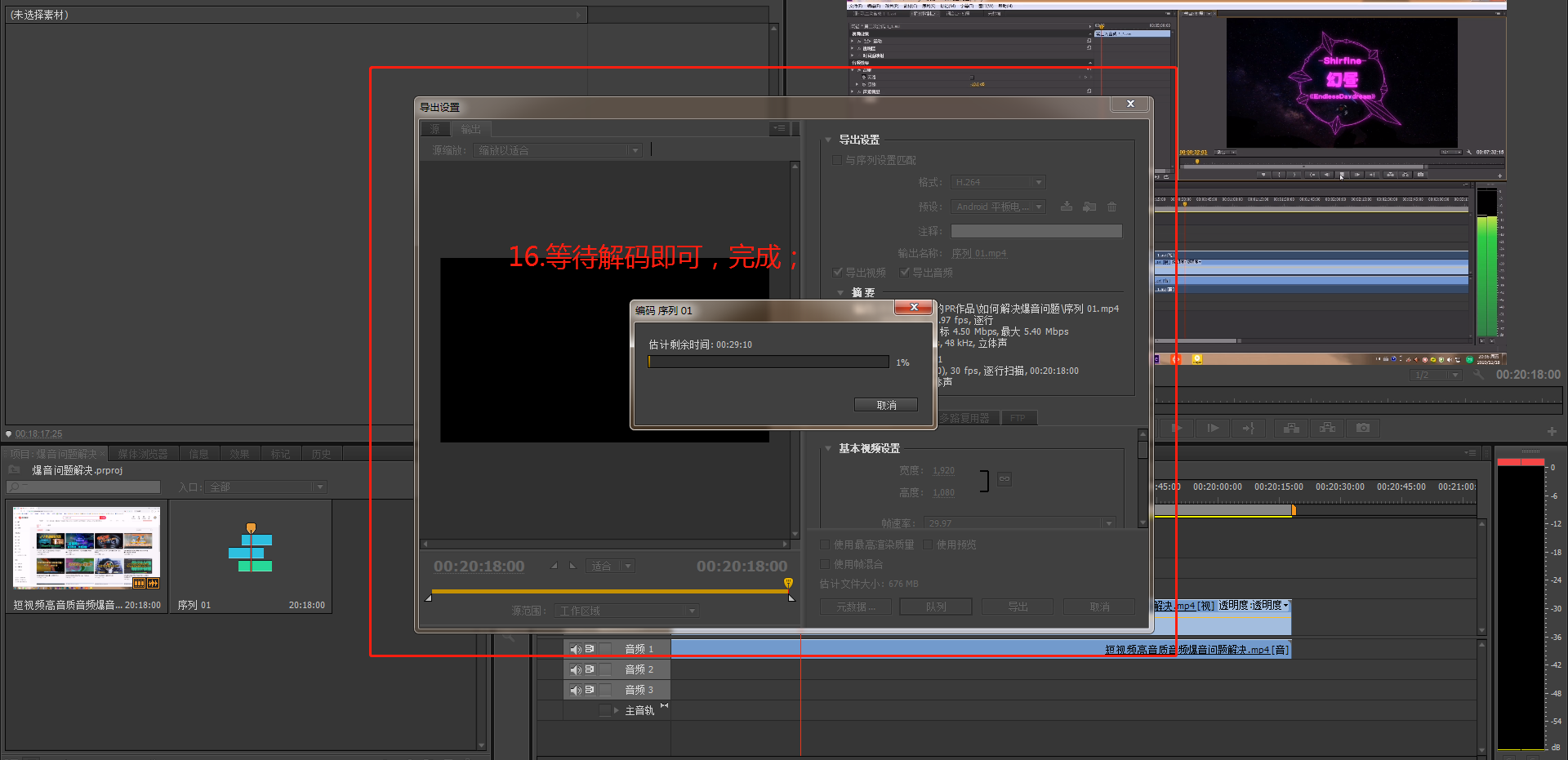
Task: Click the width value 1,920
Action: point(943,470)
